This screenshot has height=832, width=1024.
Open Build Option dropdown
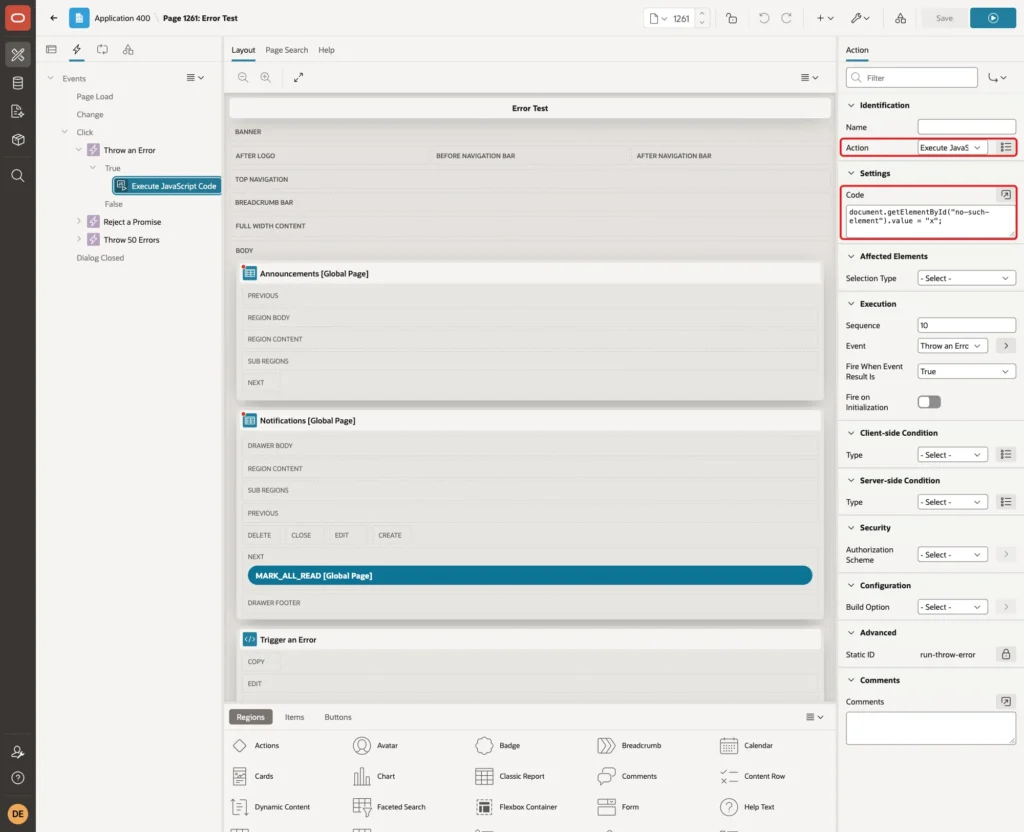pos(952,607)
